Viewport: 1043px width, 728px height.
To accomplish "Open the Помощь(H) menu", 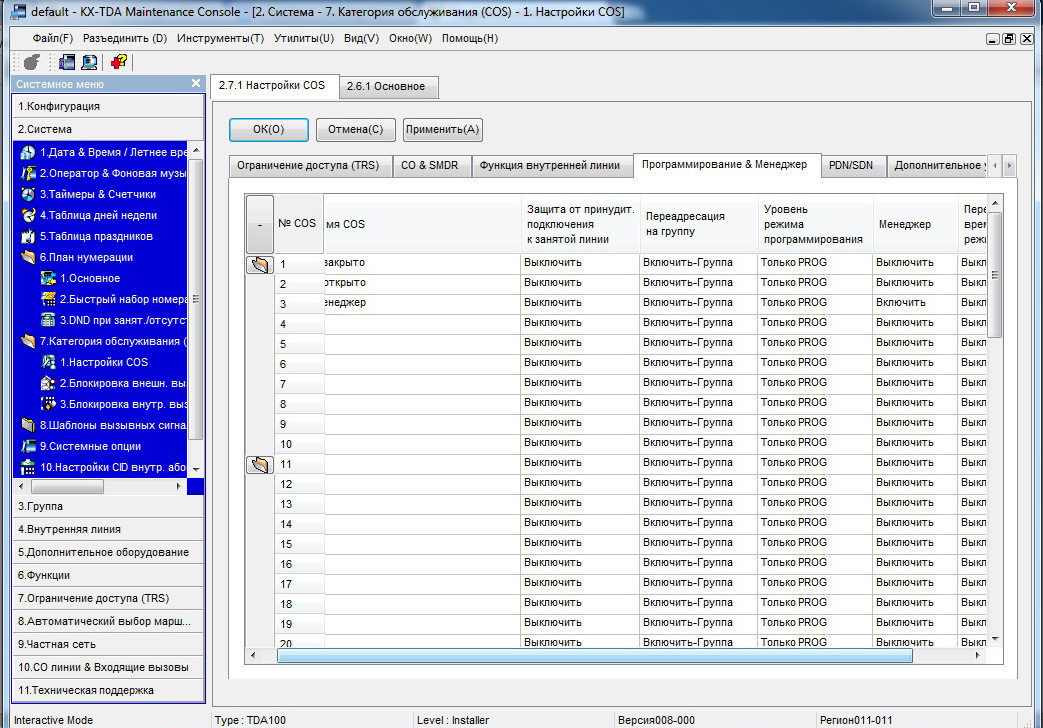I will tap(470, 39).
